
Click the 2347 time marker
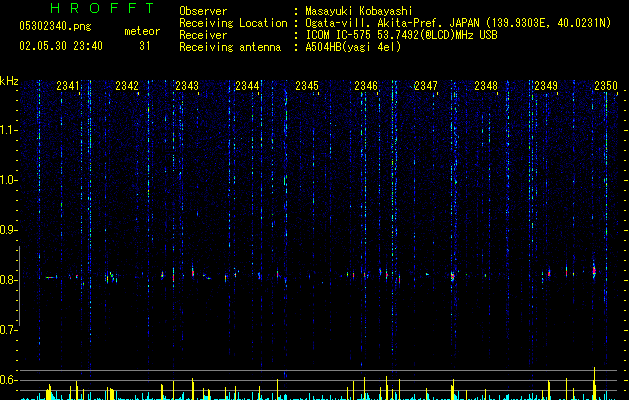click(x=426, y=85)
